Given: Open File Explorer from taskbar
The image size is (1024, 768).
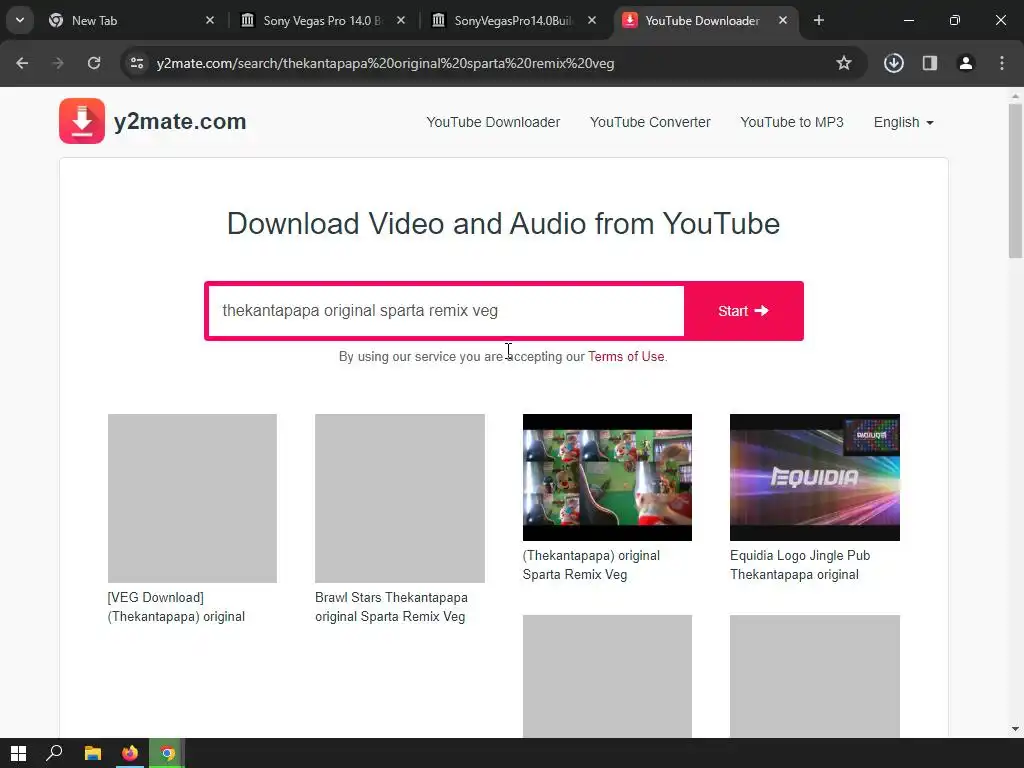Looking at the screenshot, I should (93, 754).
